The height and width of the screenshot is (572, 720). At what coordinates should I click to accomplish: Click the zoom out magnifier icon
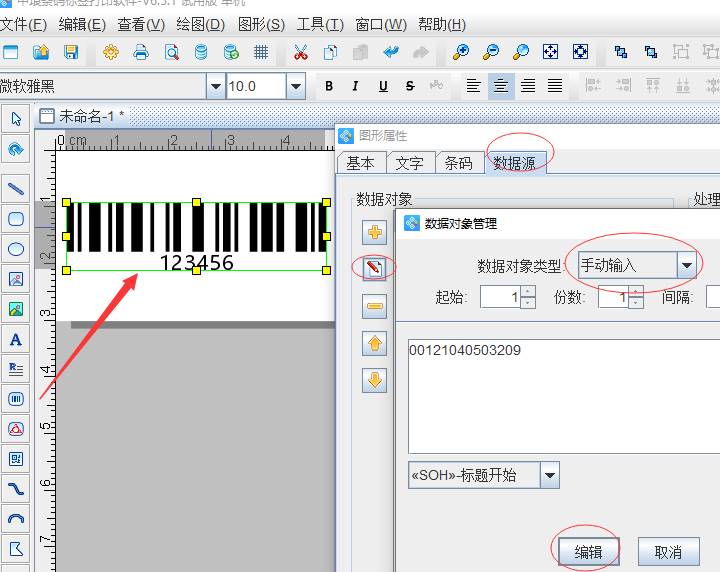(491, 52)
